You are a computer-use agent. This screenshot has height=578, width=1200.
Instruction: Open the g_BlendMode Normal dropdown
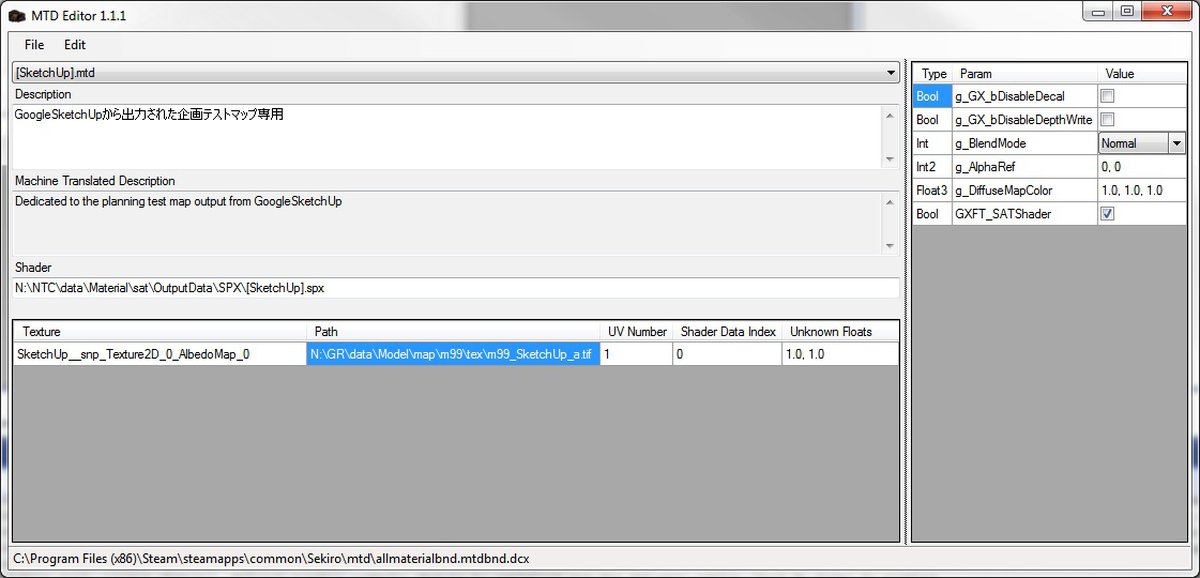(1176, 143)
